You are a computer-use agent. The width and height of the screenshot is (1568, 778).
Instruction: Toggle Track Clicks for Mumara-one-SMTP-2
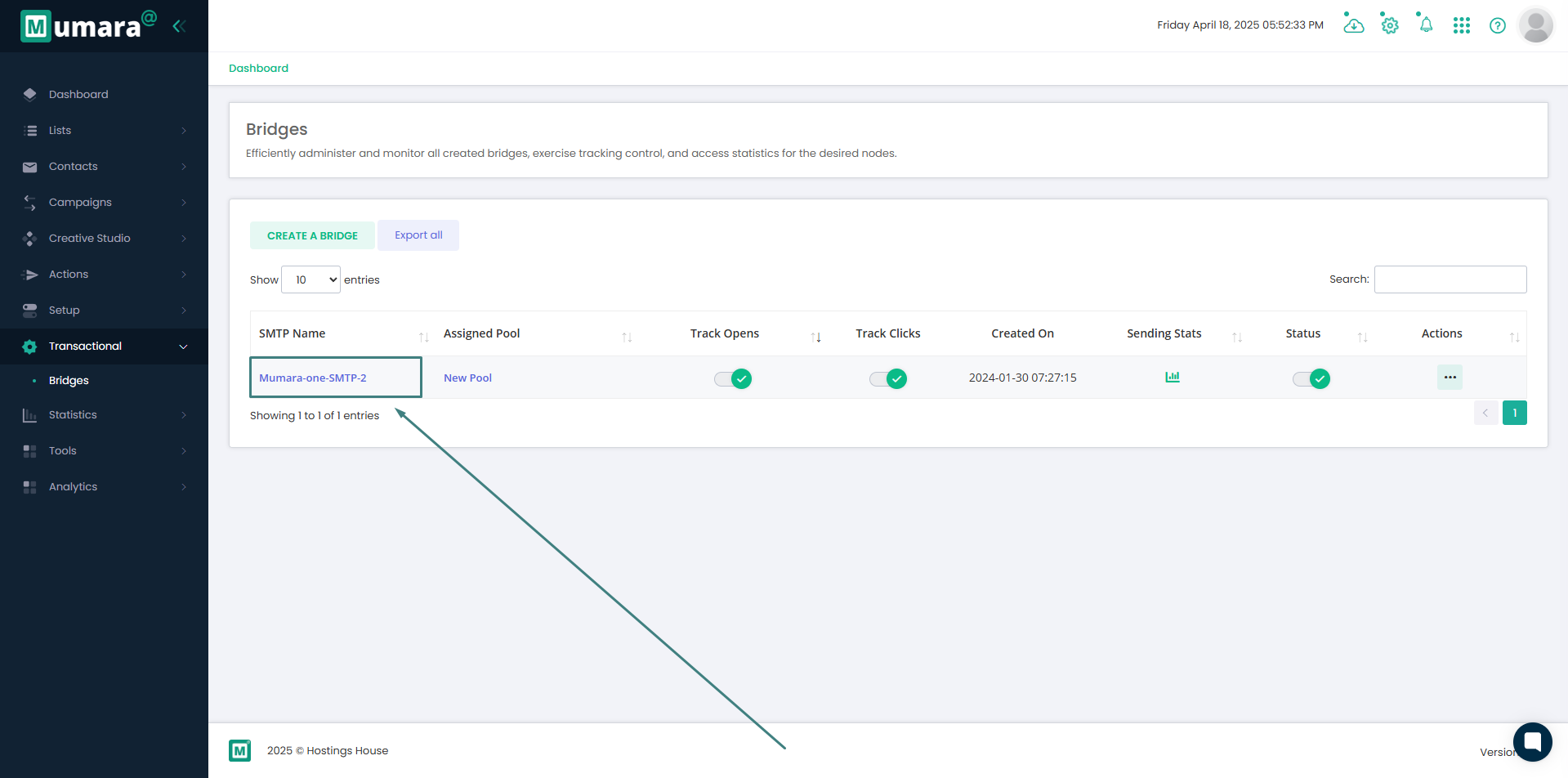[x=888, y=378]
